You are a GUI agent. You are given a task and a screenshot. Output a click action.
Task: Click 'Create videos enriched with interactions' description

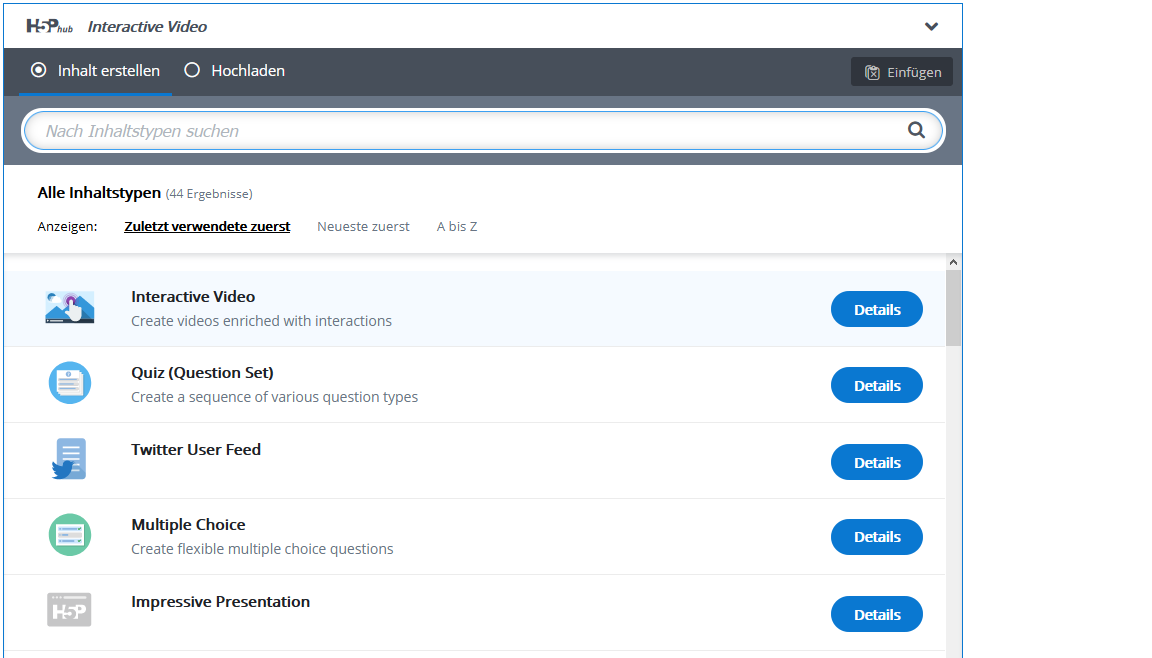[262, 321]
